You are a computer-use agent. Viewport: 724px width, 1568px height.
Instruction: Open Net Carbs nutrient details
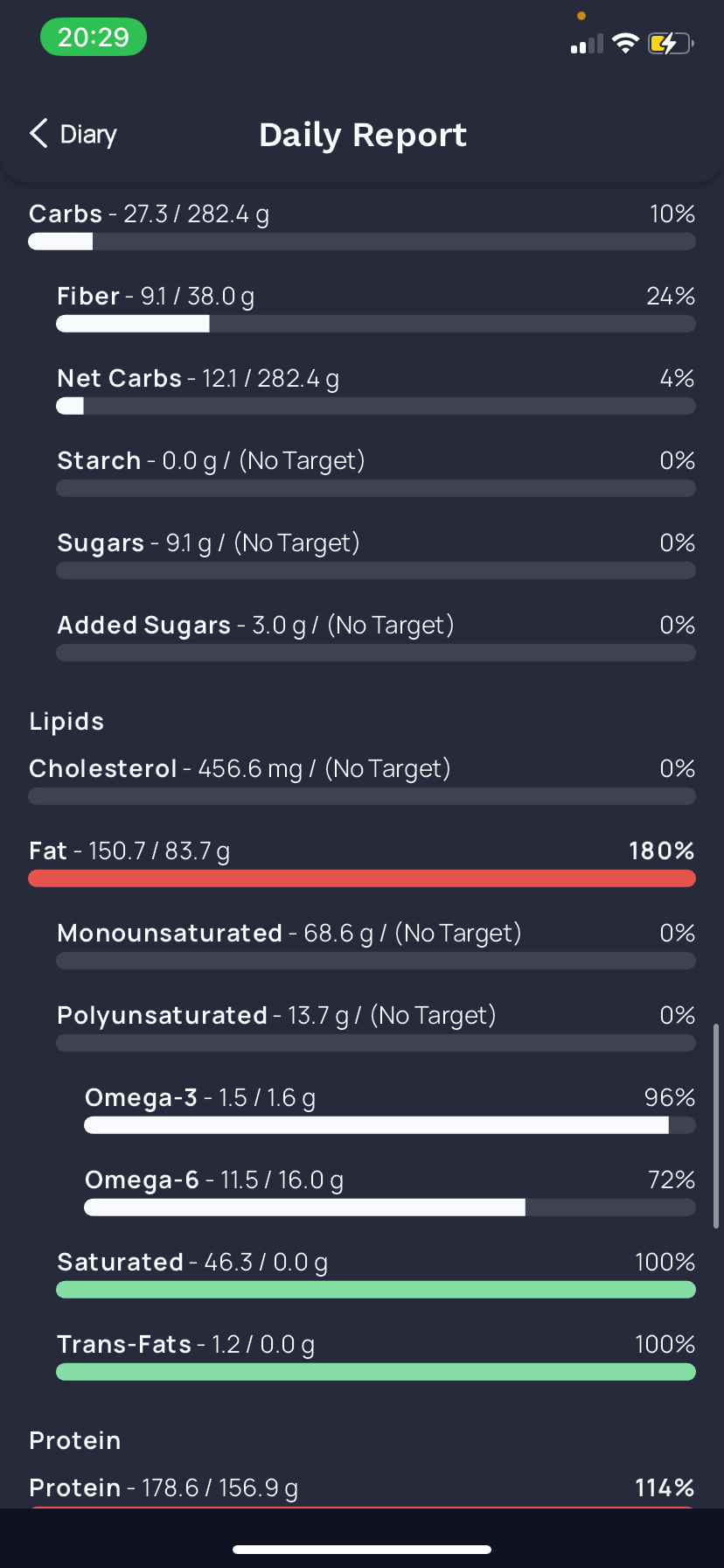[x=376, y=390]
